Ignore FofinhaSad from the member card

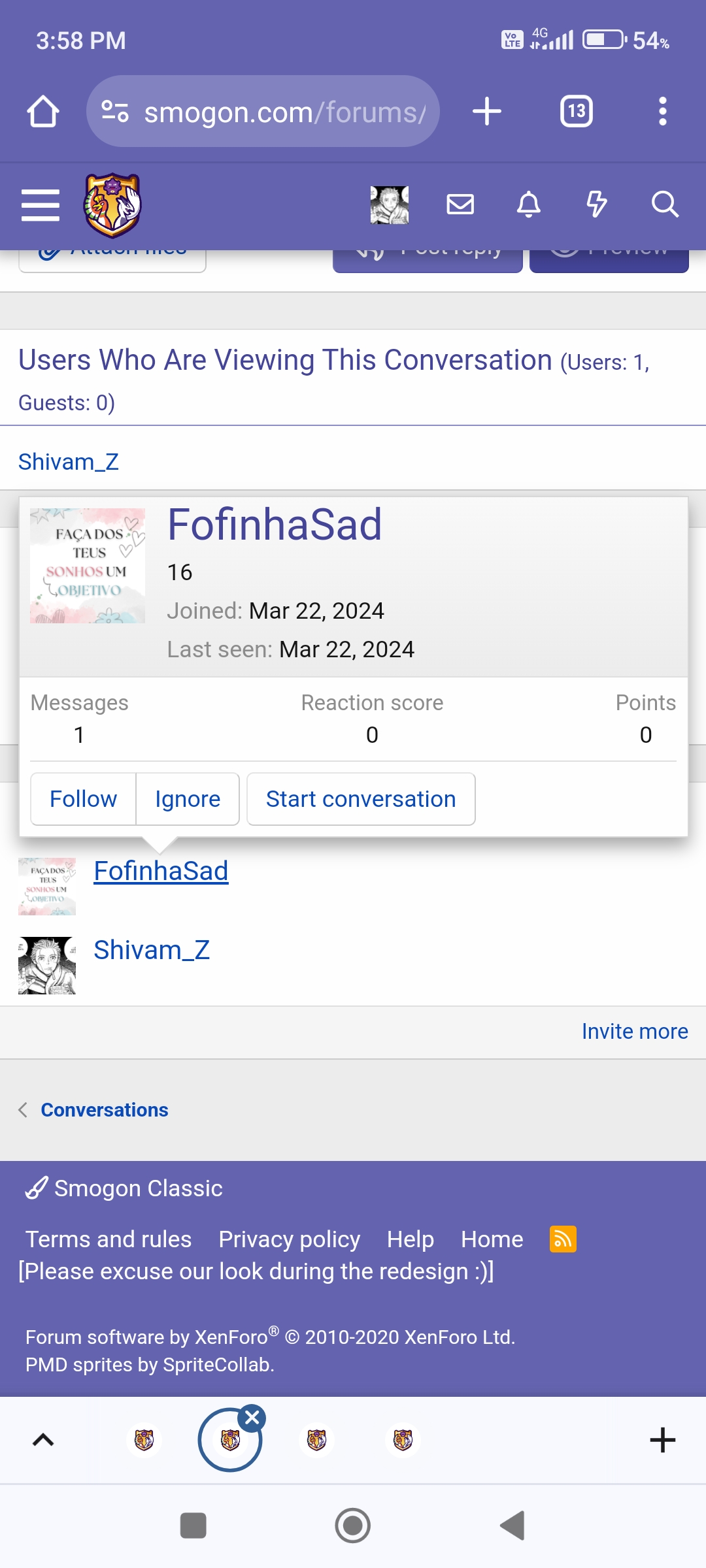188,799
